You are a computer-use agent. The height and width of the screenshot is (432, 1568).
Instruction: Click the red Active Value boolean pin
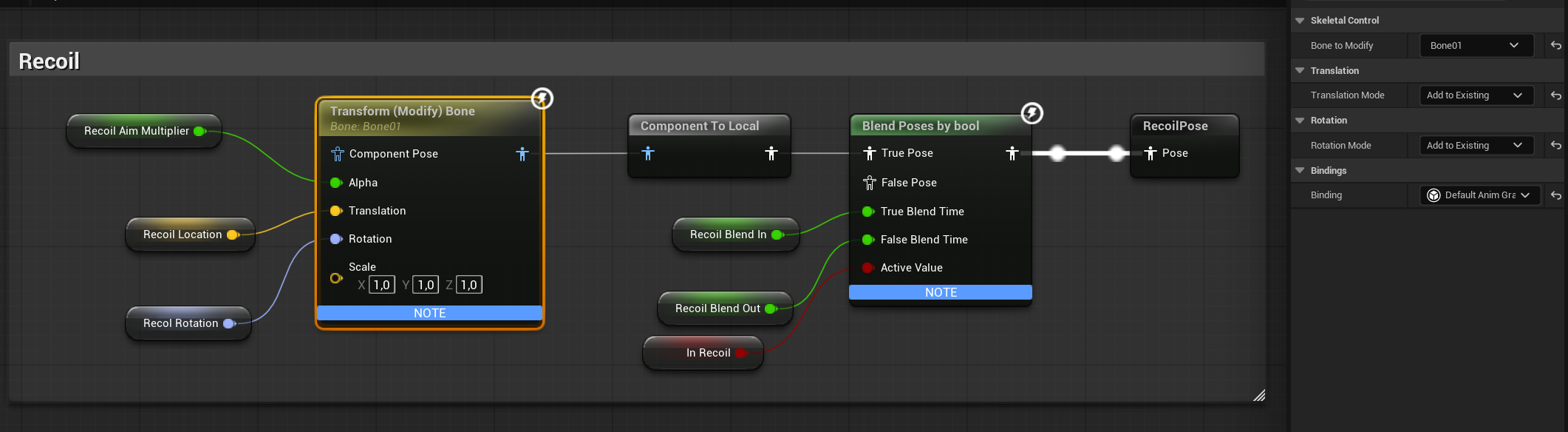(x=868, y=268)
